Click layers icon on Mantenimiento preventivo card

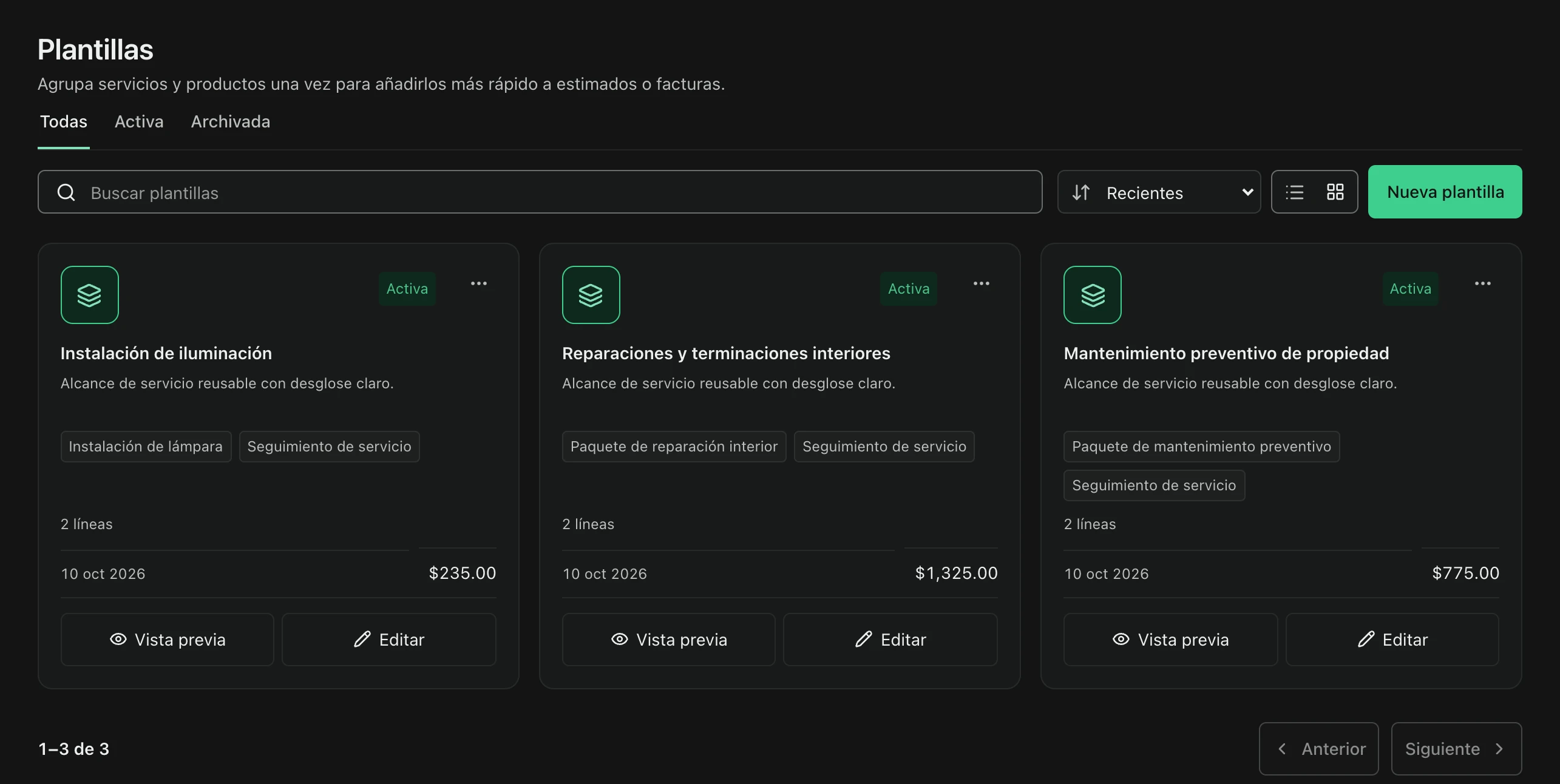[x=1093, y=295]
